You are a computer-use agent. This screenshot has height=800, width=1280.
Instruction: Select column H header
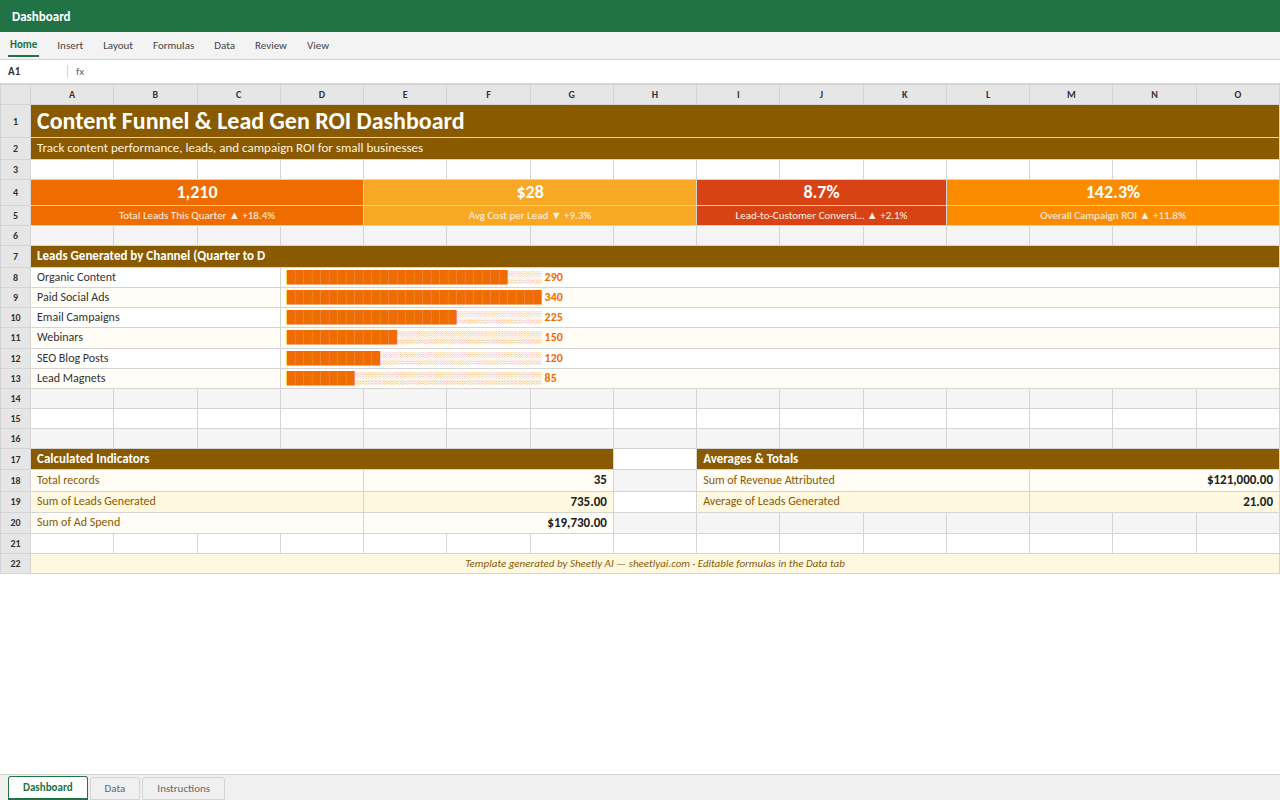[655, 94]
